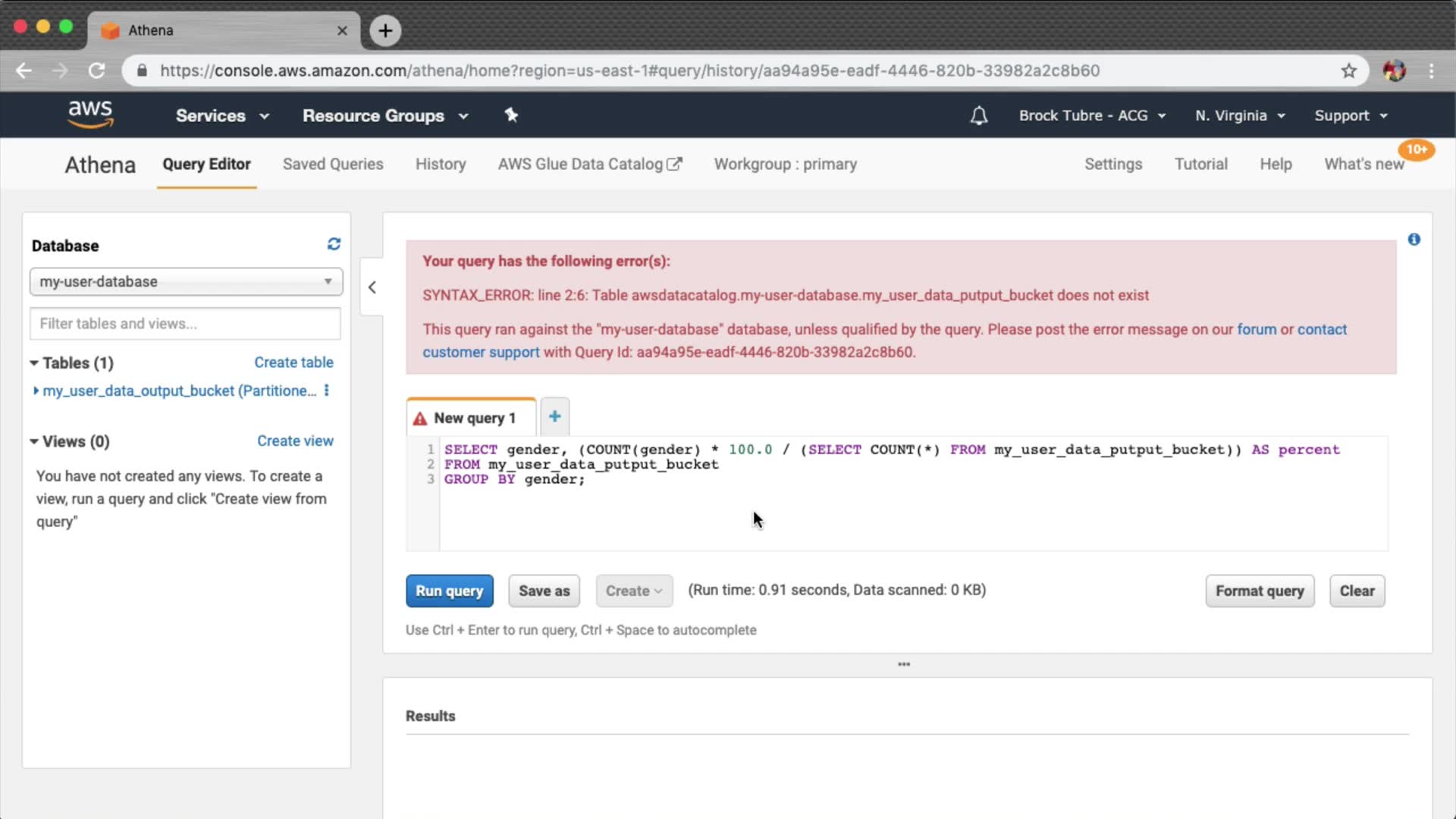Open the Create dropdown button
This screenshot has width=1456, height=819.
point(633,591)
